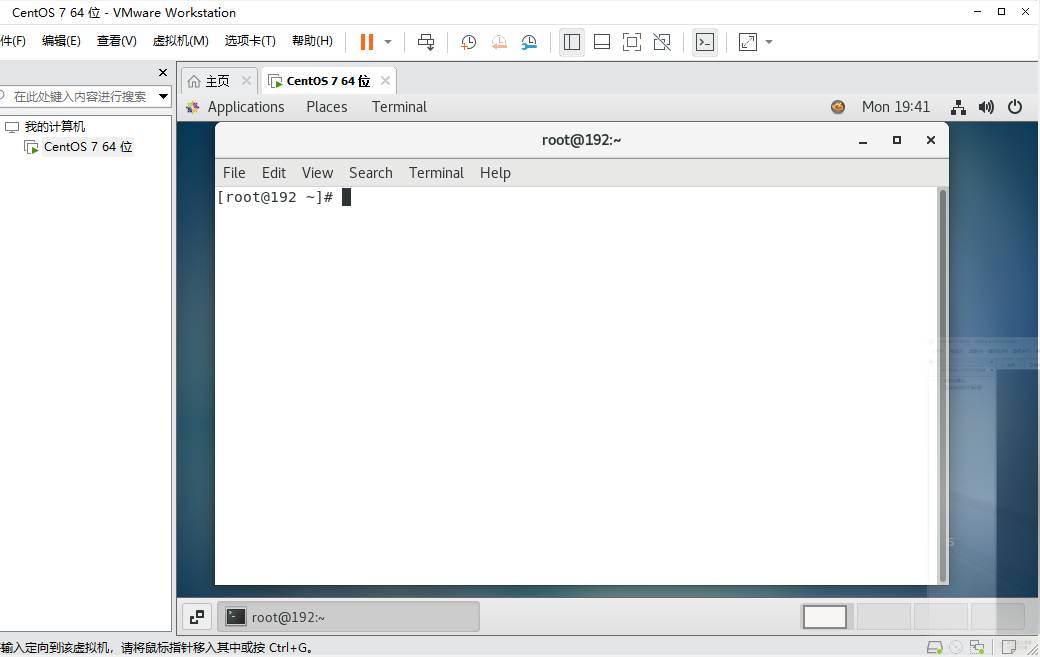Open the snapshot manager
The width and height of the screenshot is (1040, 657).
click(x=529, y=42)
